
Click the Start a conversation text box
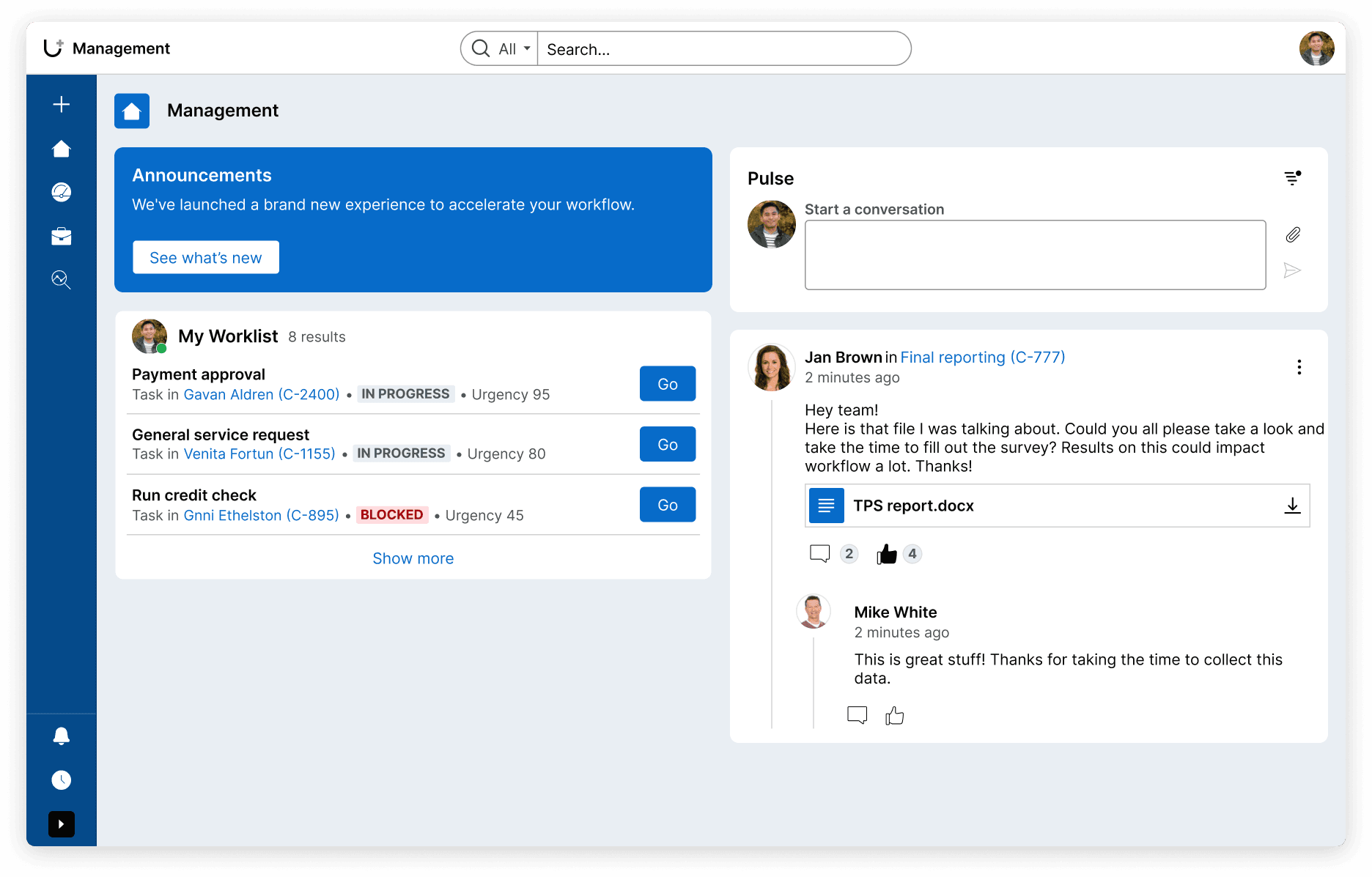pos(1035,255)
